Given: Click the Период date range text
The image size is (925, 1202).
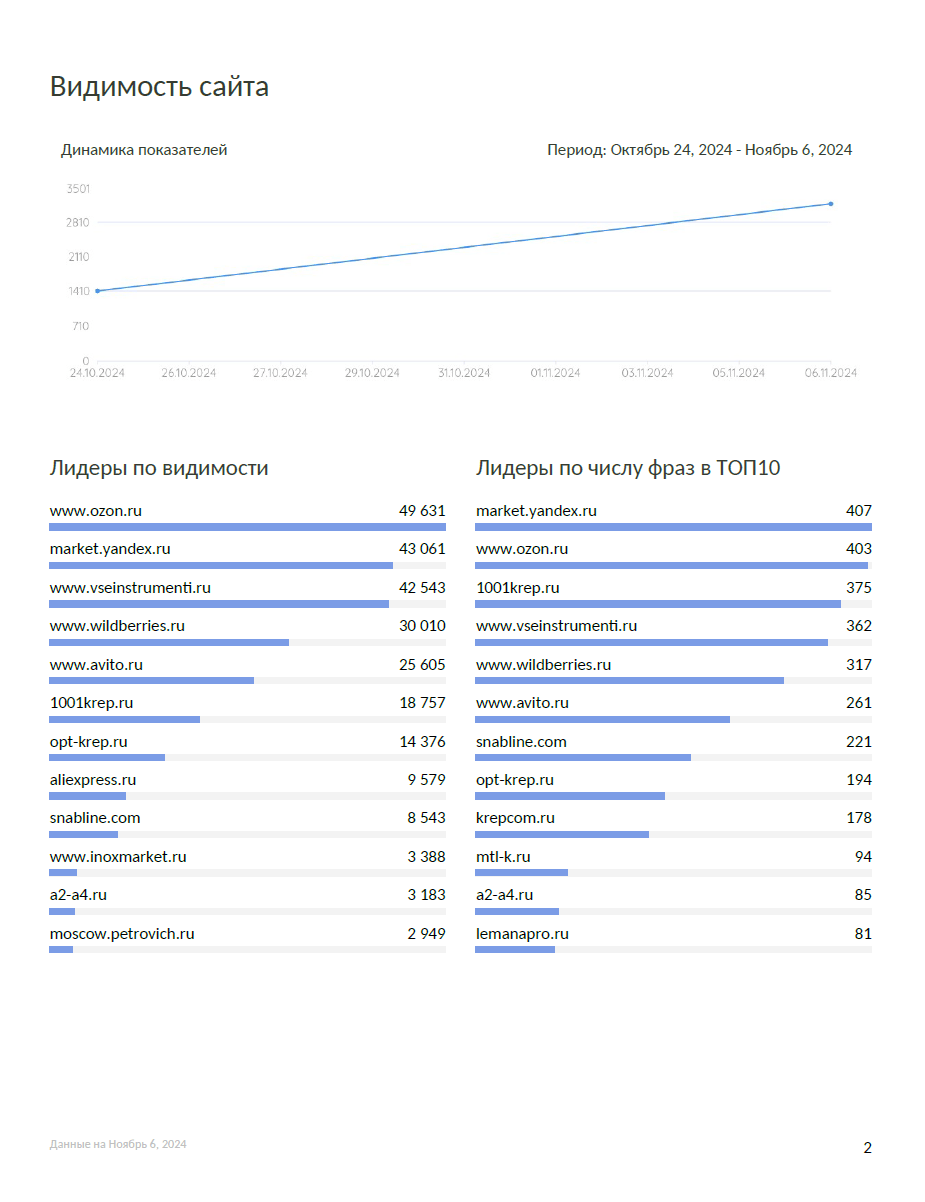Looking at the screenshot, I should tap(700, 150).
